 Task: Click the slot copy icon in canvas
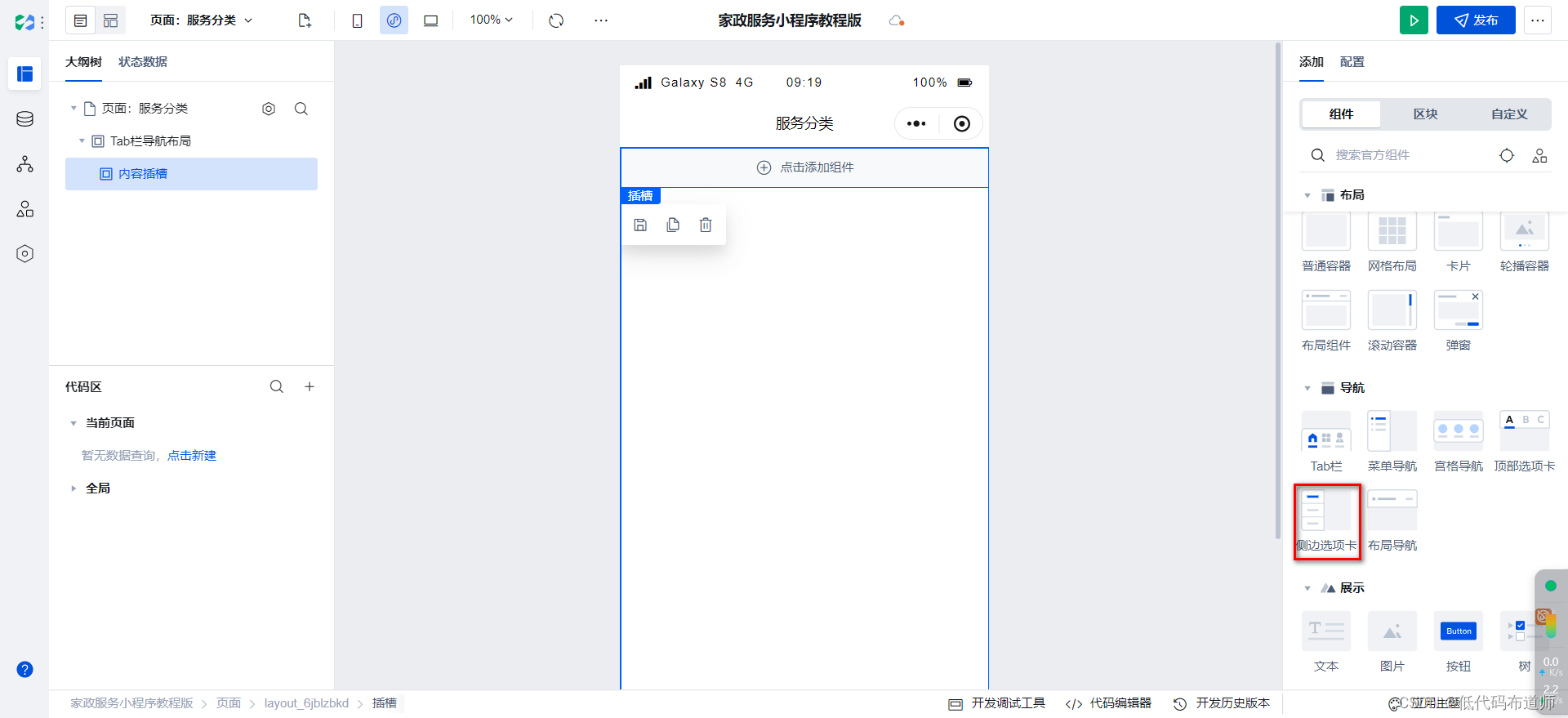point(673,225)
